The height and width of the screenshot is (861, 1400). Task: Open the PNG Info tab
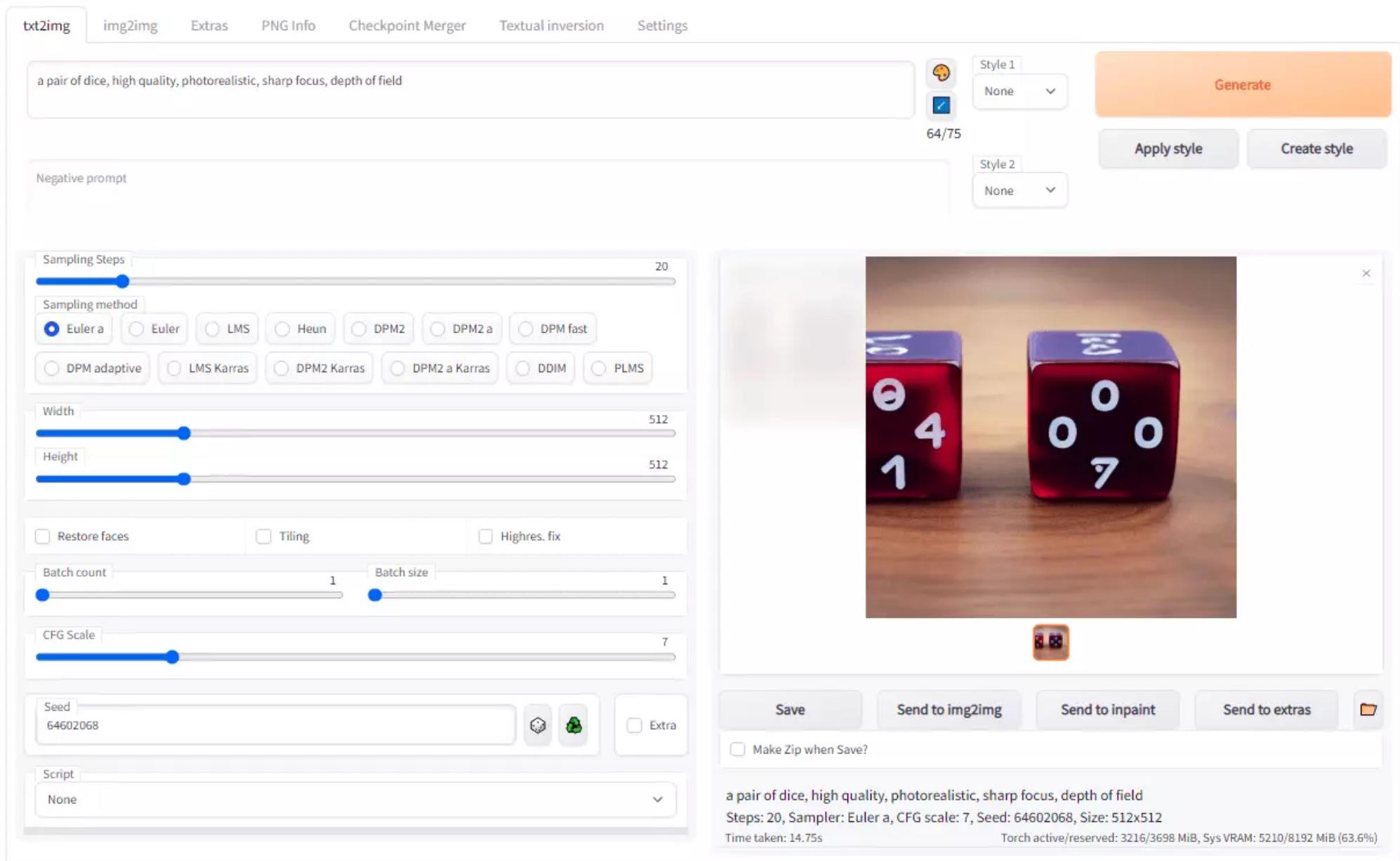288,25
